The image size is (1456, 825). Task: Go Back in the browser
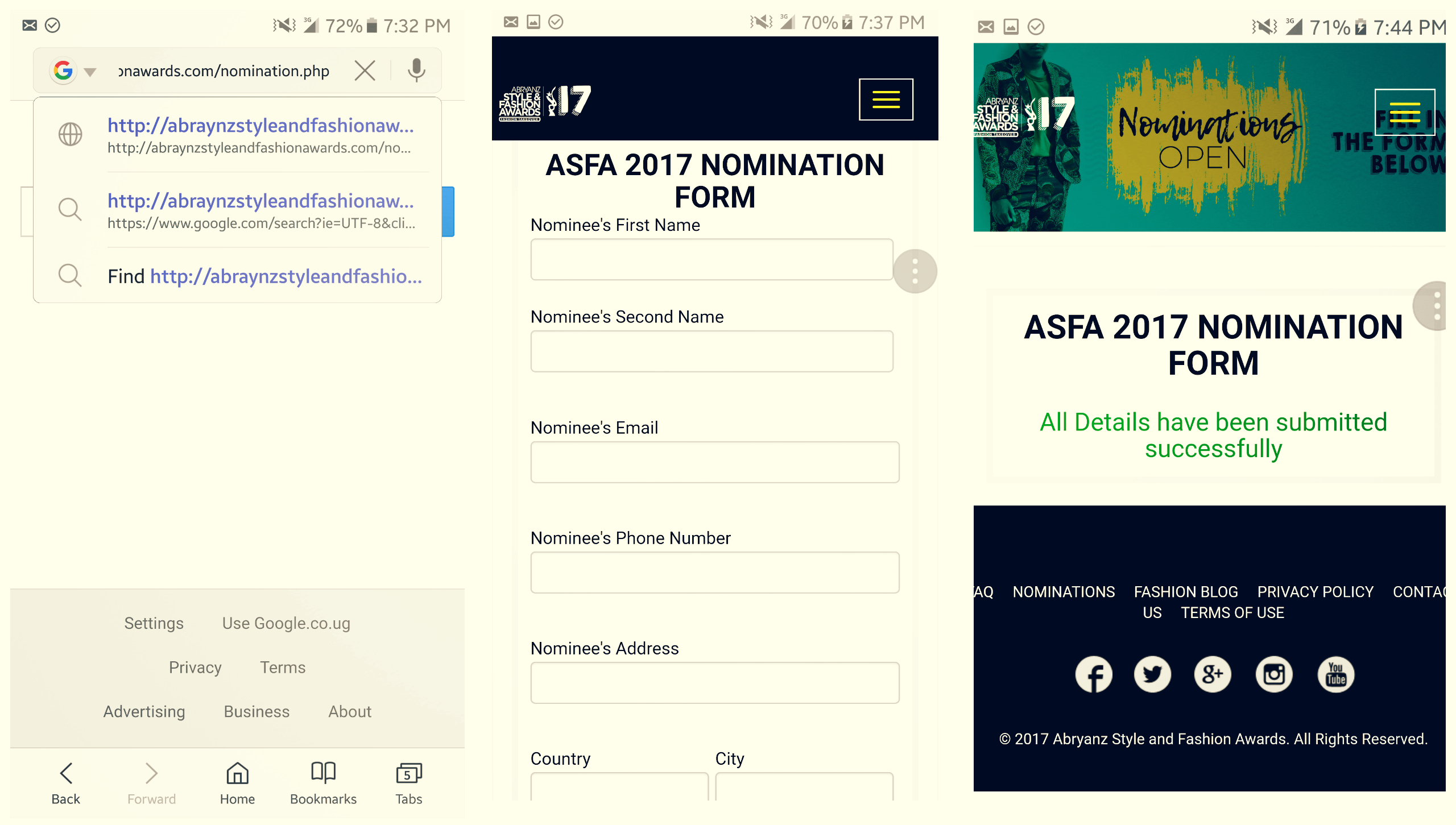coord(66,783)
